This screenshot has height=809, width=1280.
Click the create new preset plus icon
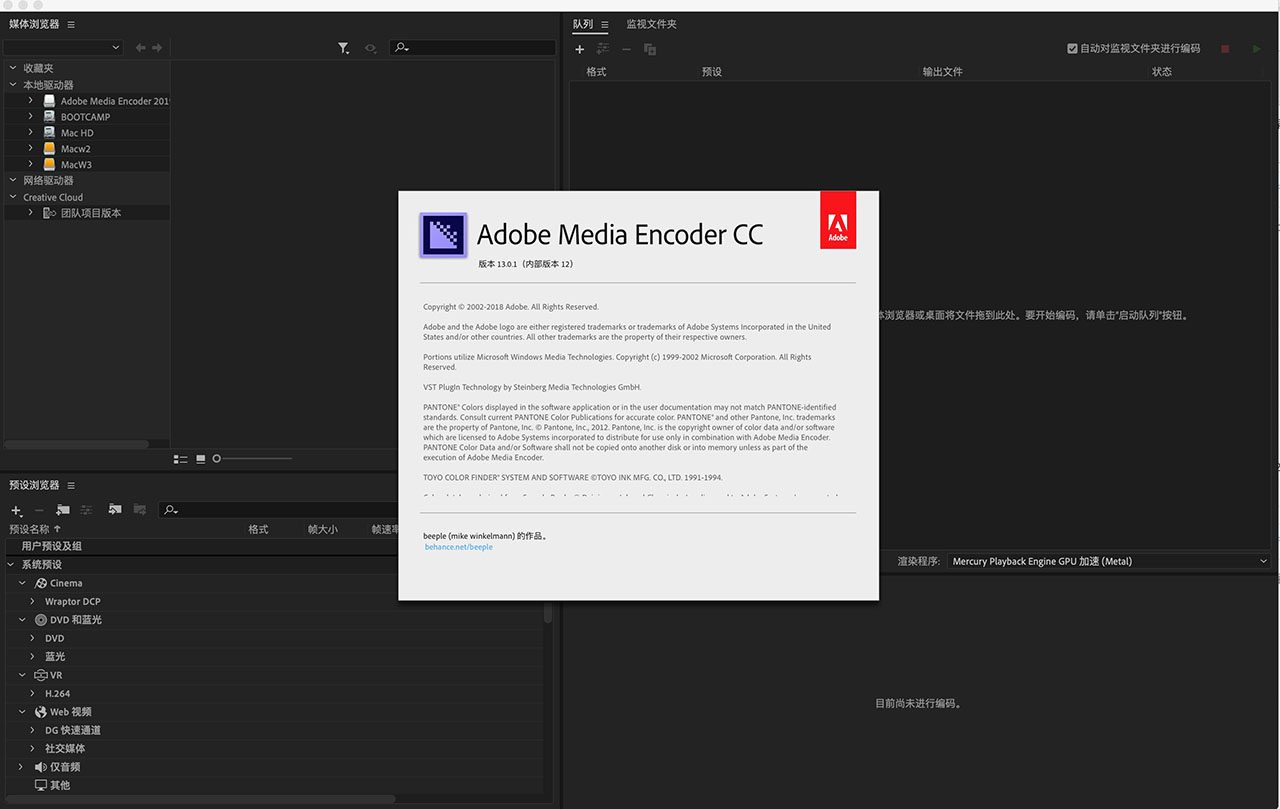17,510
